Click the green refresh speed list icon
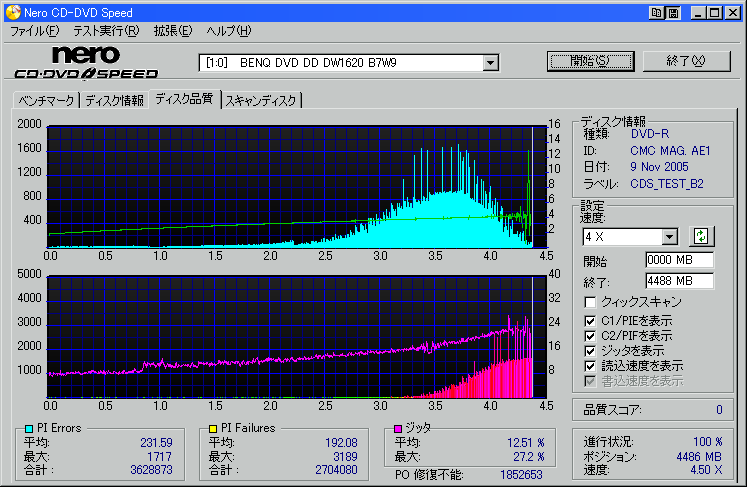This screenshot has width=747, height=487. [701, 236]
